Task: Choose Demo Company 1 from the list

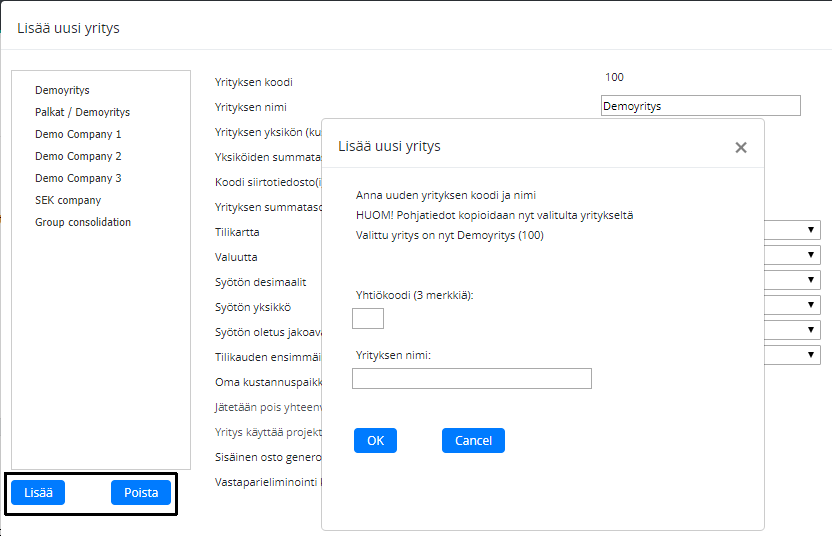Action: [x=78, y=134]
